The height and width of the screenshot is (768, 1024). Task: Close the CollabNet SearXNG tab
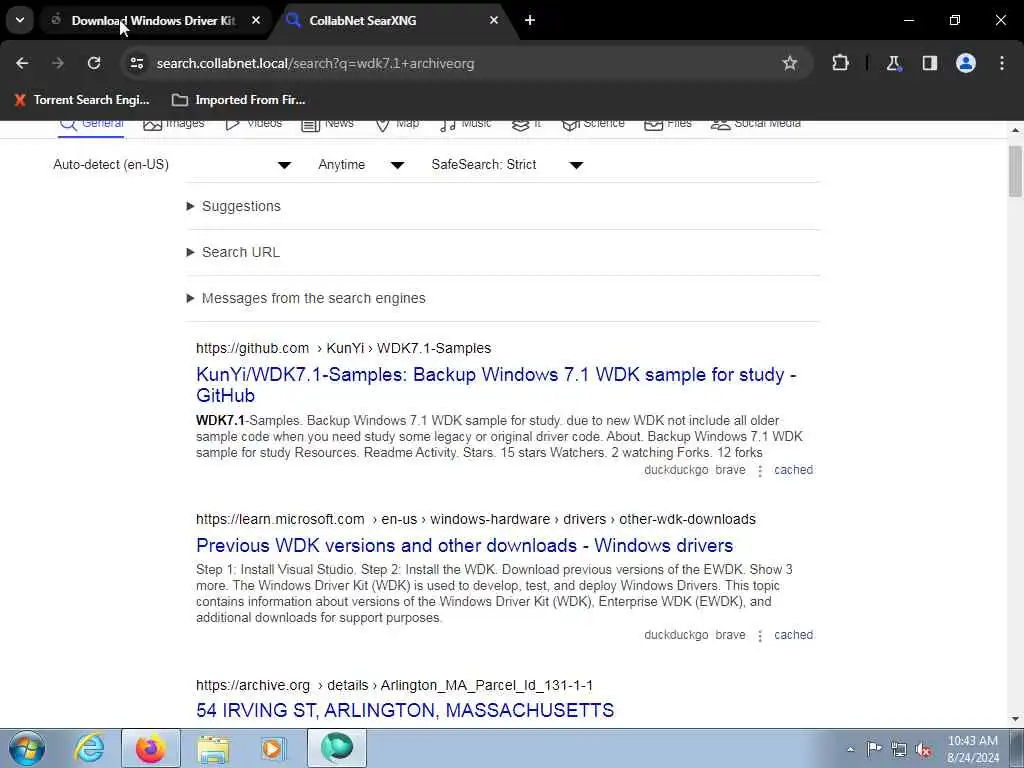click(494, 20)
